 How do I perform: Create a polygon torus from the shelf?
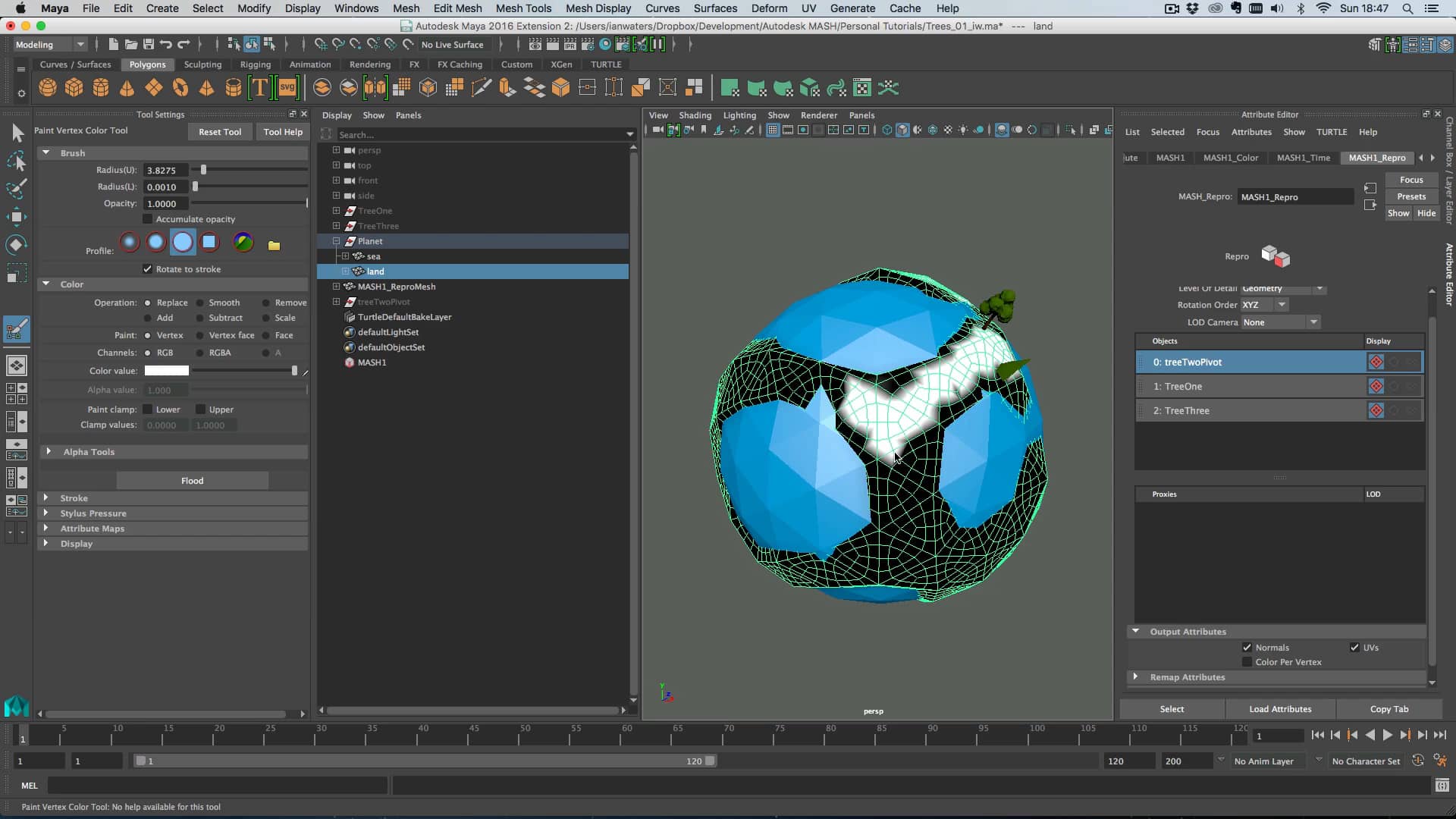click(180, 87)
